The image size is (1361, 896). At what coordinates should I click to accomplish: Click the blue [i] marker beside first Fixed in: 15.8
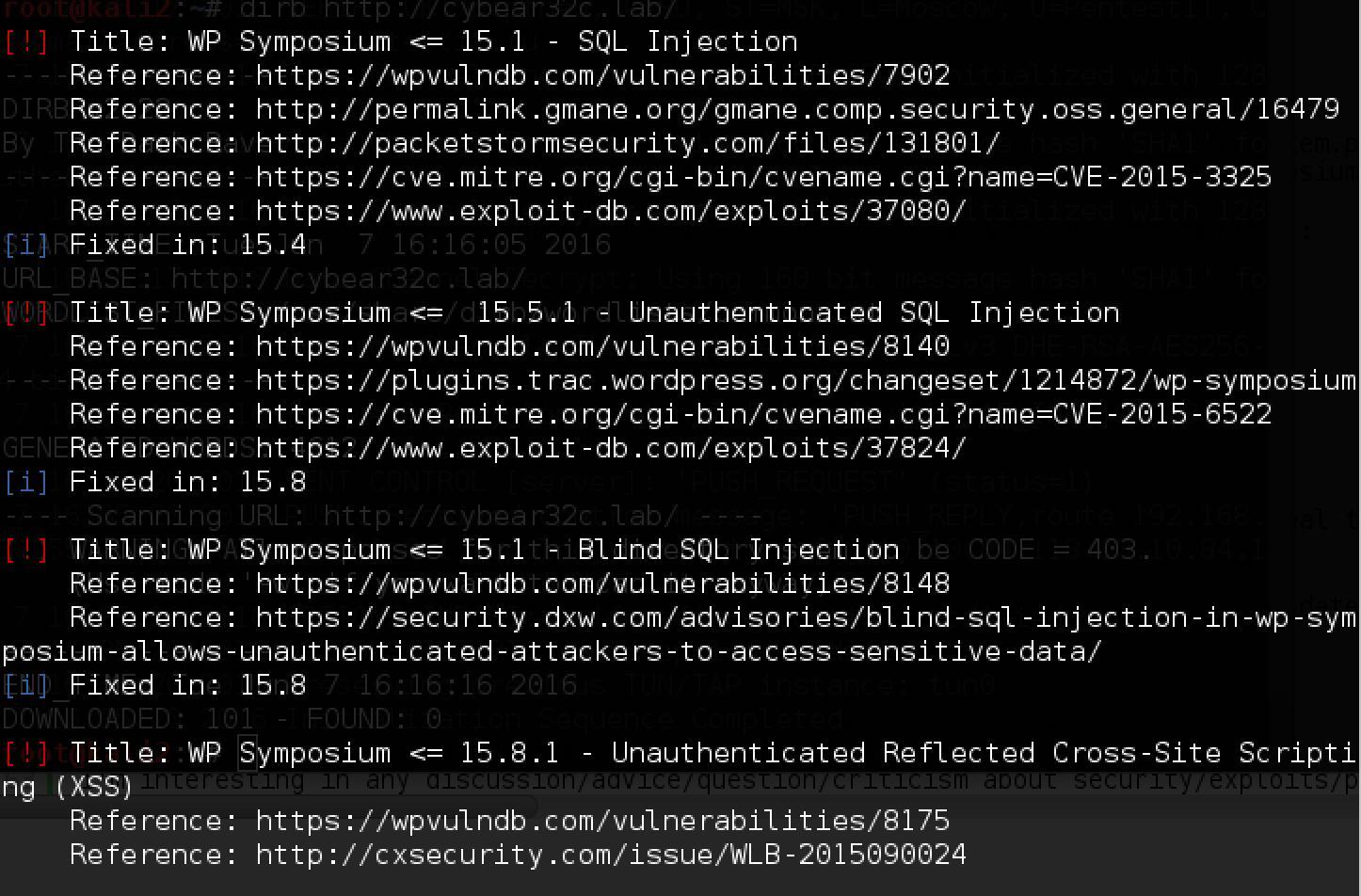(26, 482)
